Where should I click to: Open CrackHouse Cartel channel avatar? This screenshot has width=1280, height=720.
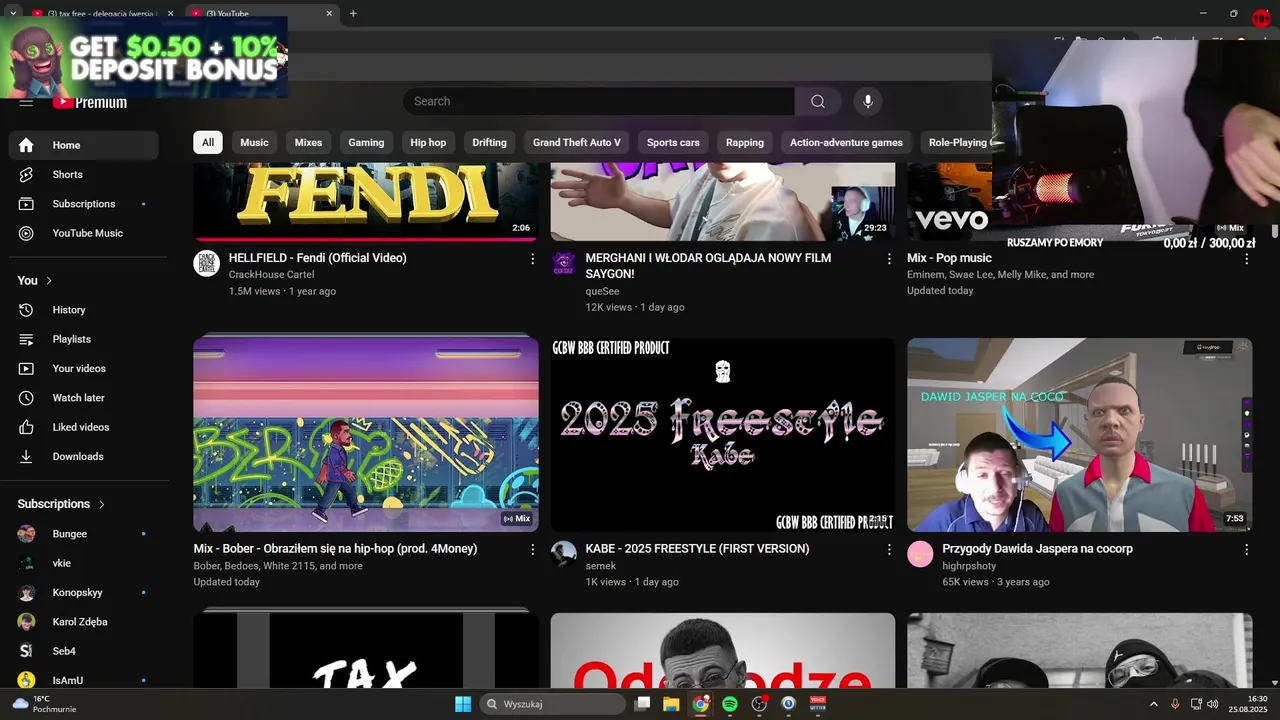tap(206, 264)
